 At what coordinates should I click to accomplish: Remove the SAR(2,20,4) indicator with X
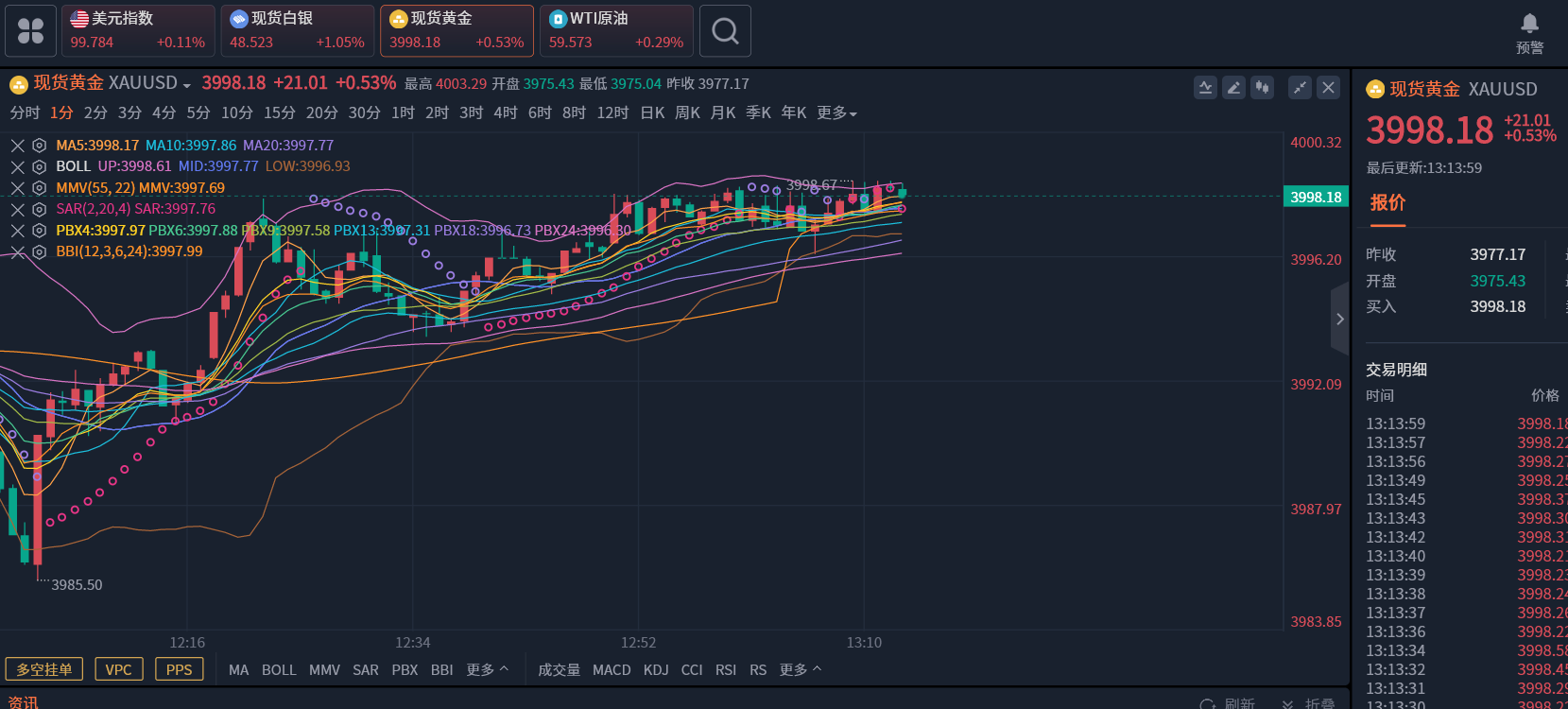click(17, 209)
